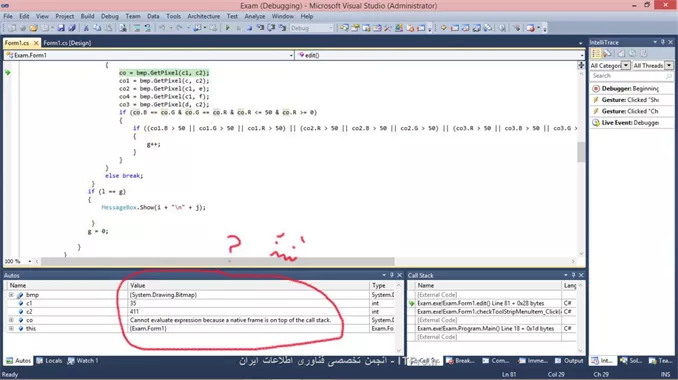Click the code editor vertical scrollbar thumb
Viewport: 678px width, 380px height.
(x=582, y=152)
